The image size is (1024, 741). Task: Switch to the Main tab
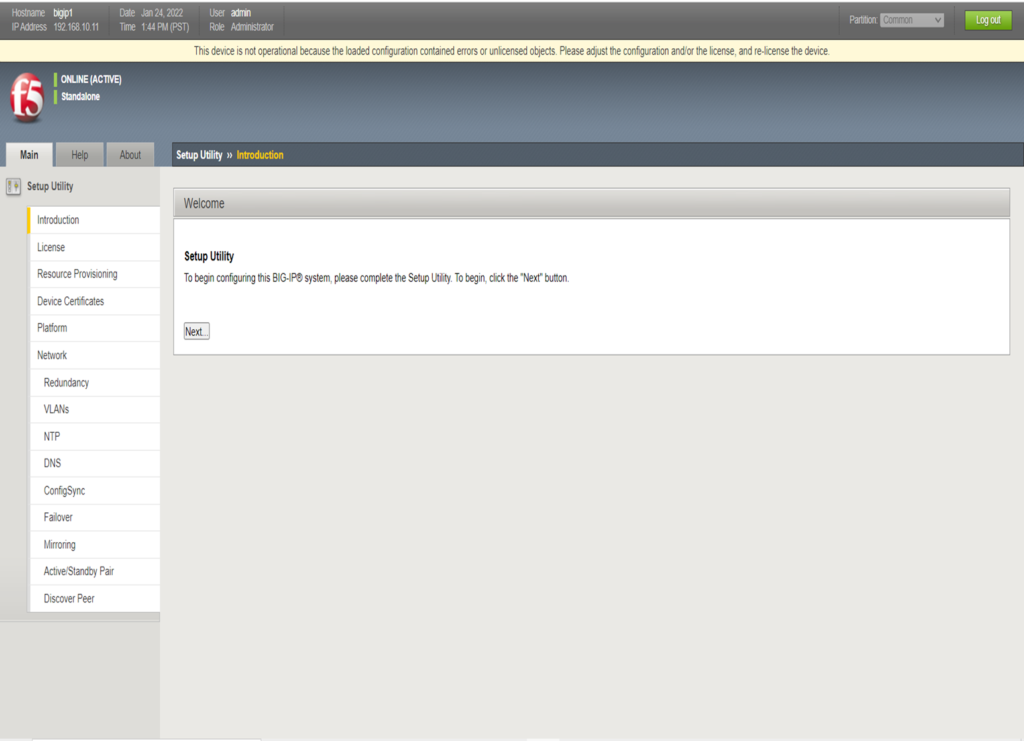pos(29,155)
